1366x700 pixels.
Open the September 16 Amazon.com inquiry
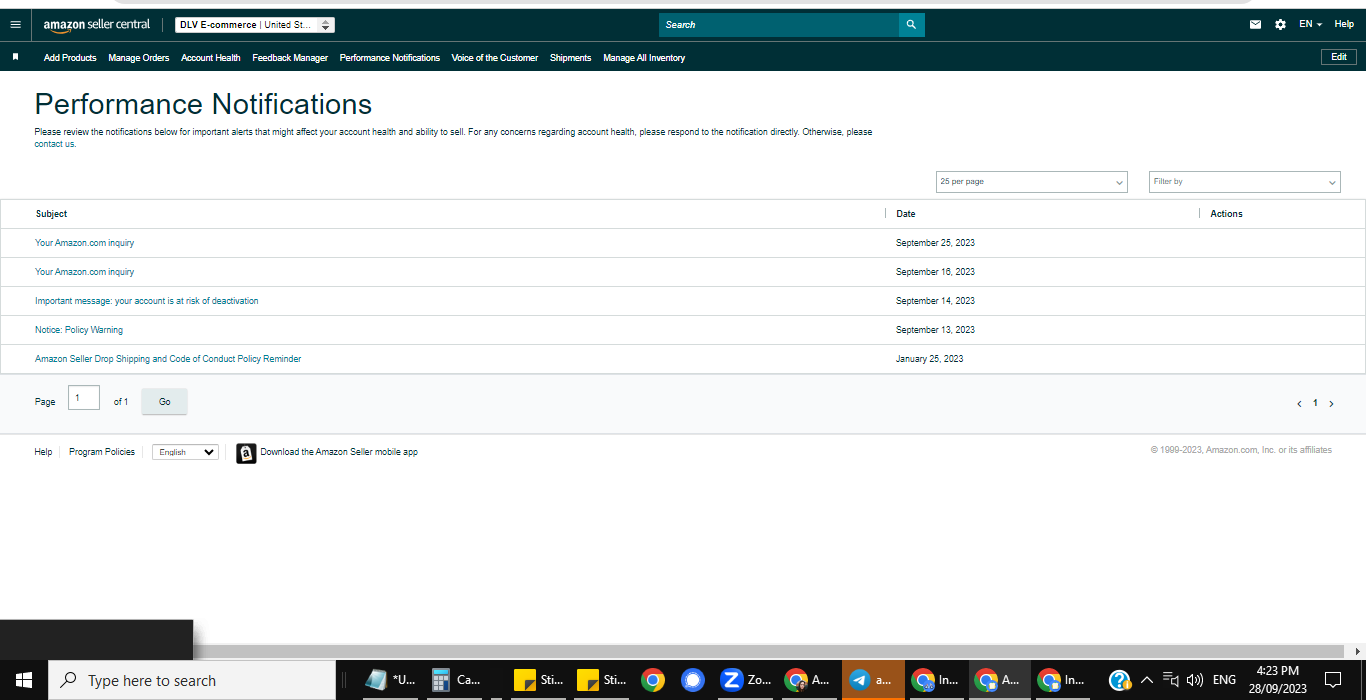84,272
